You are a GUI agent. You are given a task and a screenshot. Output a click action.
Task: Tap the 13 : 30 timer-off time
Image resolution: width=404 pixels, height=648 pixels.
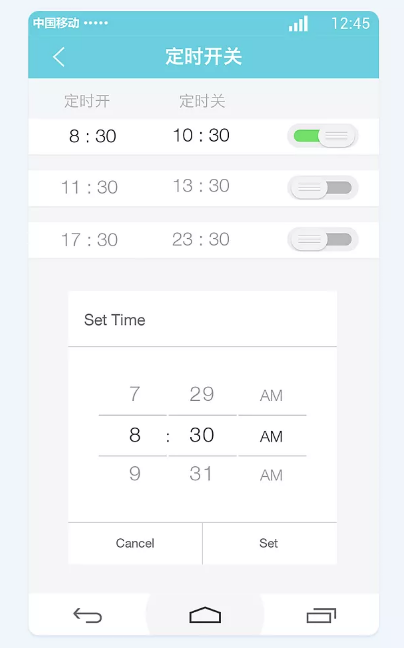(201, 186)
